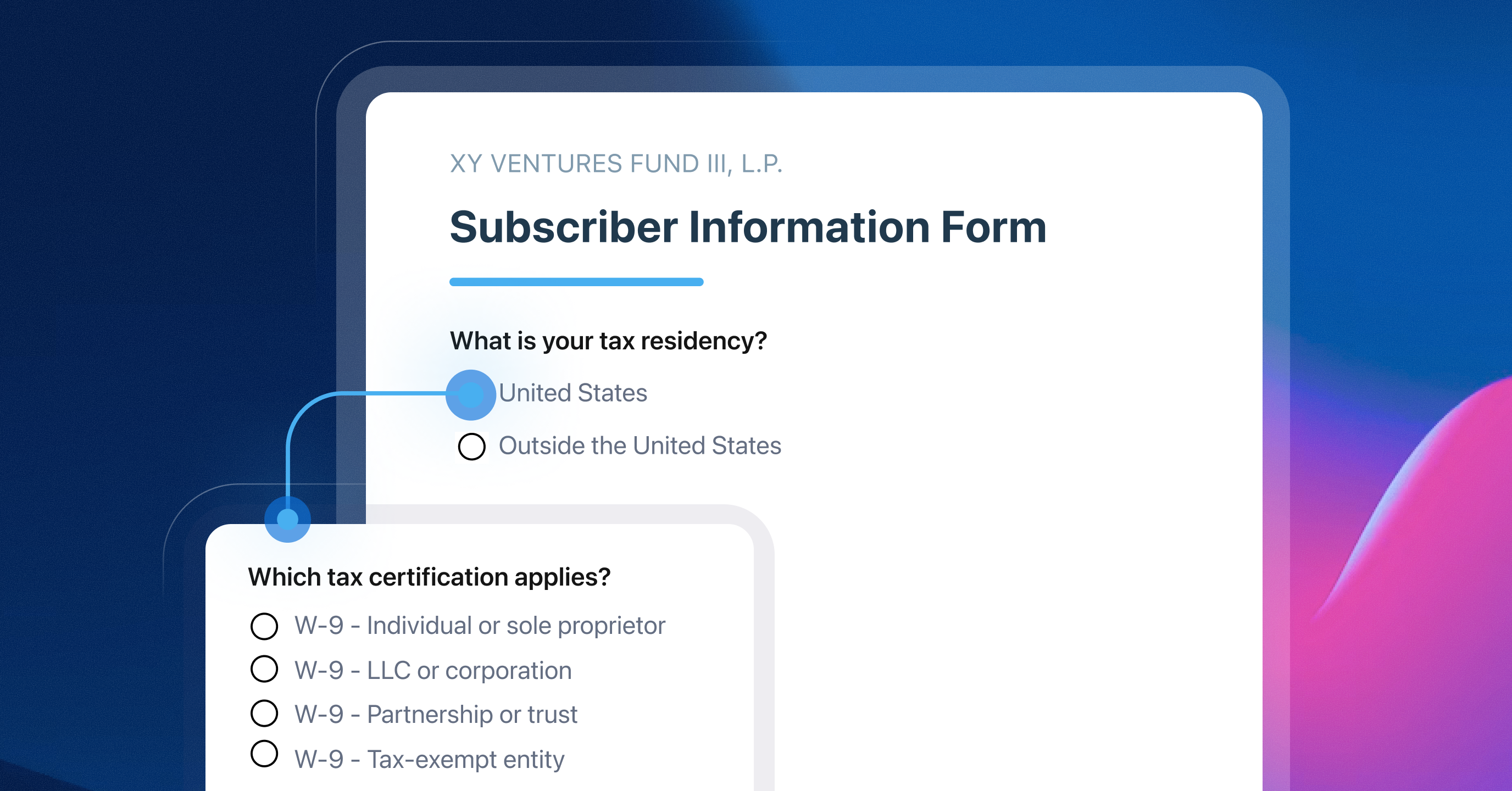Click the 'W-9 - Tax-exempt entity' label
This screenshot has height=791, width=1512.
[429, 759]
